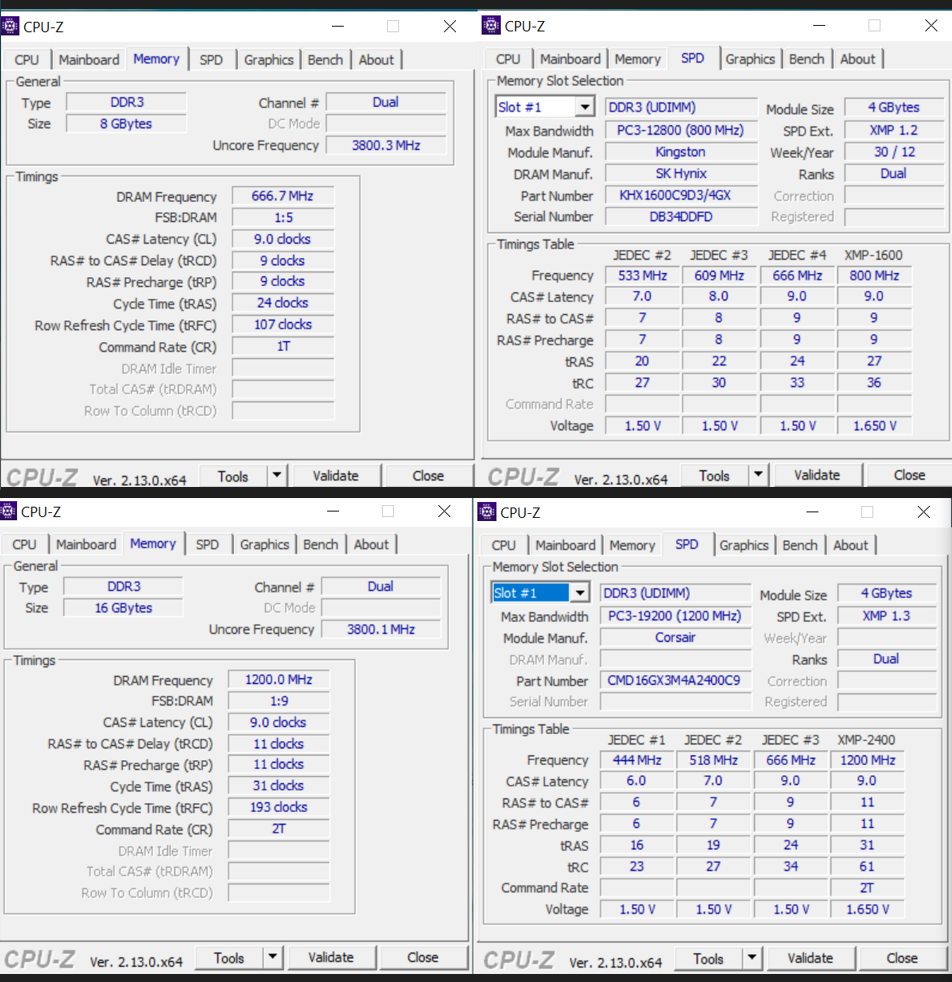Viewport: 952px width, 982px height.
Task: Click the DRAM Manuf. value SK Hynix
Action: (681, 173)
